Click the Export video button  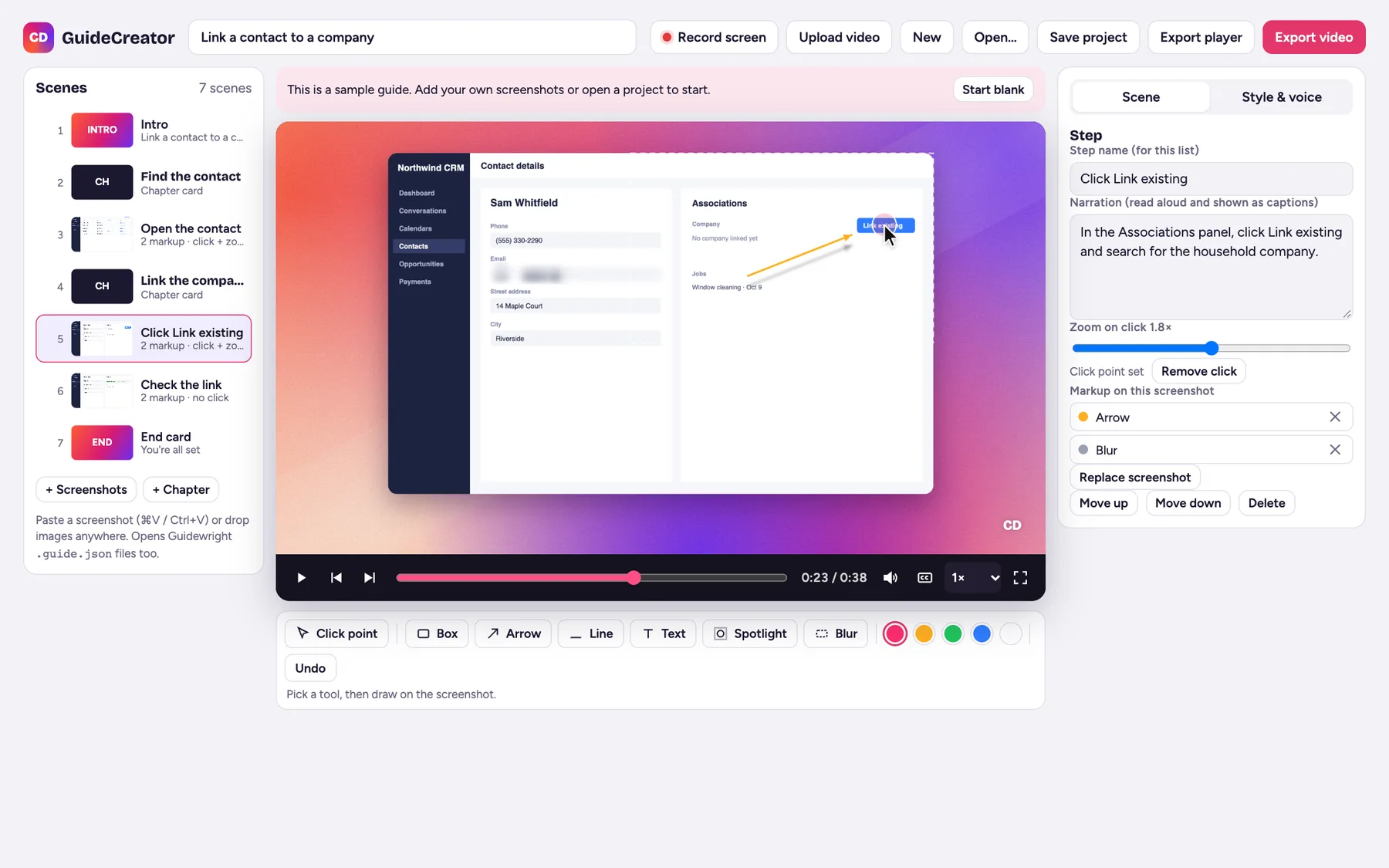click(x=1313, y=37)
